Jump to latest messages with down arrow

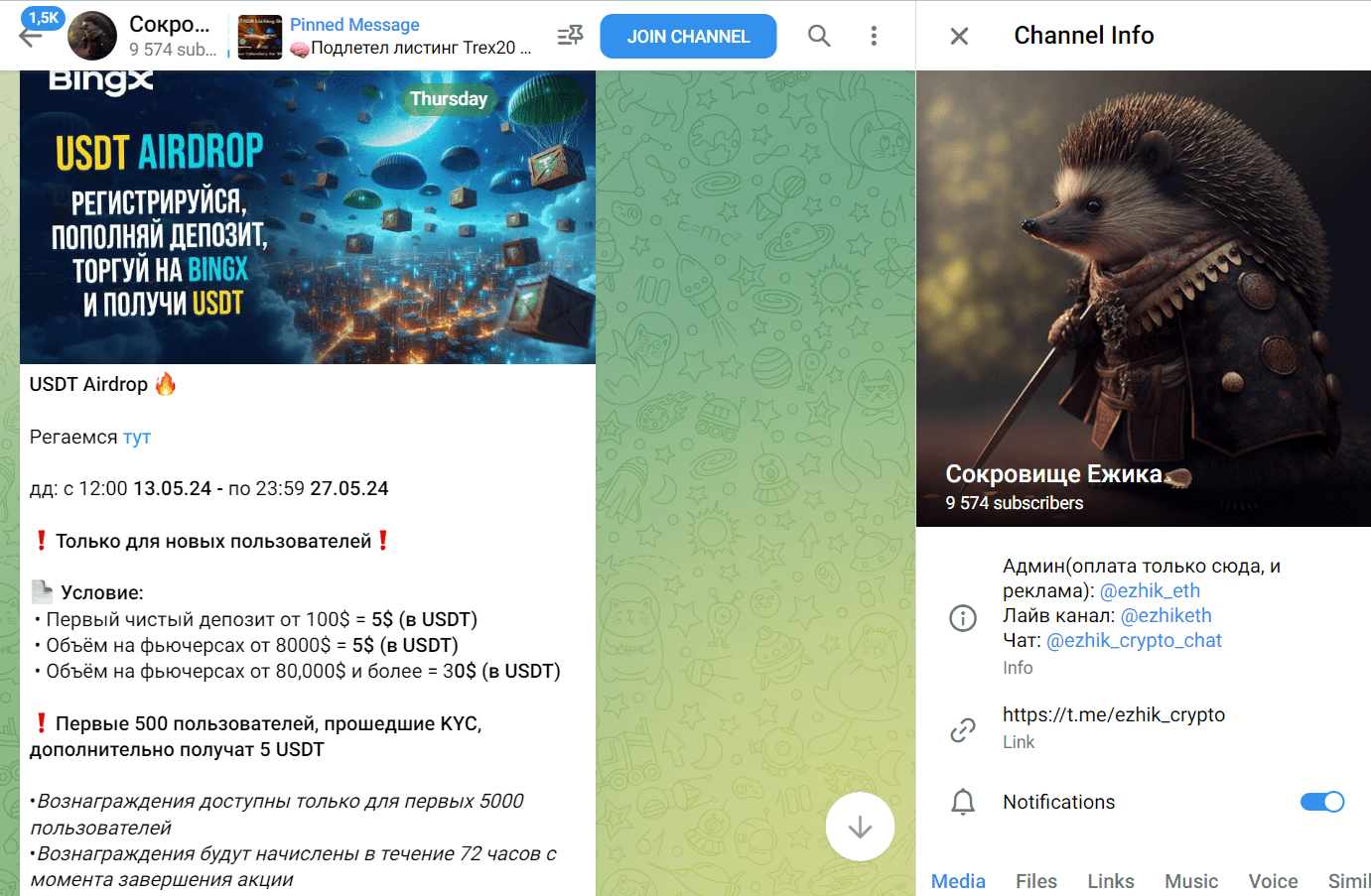click(860, 827)
